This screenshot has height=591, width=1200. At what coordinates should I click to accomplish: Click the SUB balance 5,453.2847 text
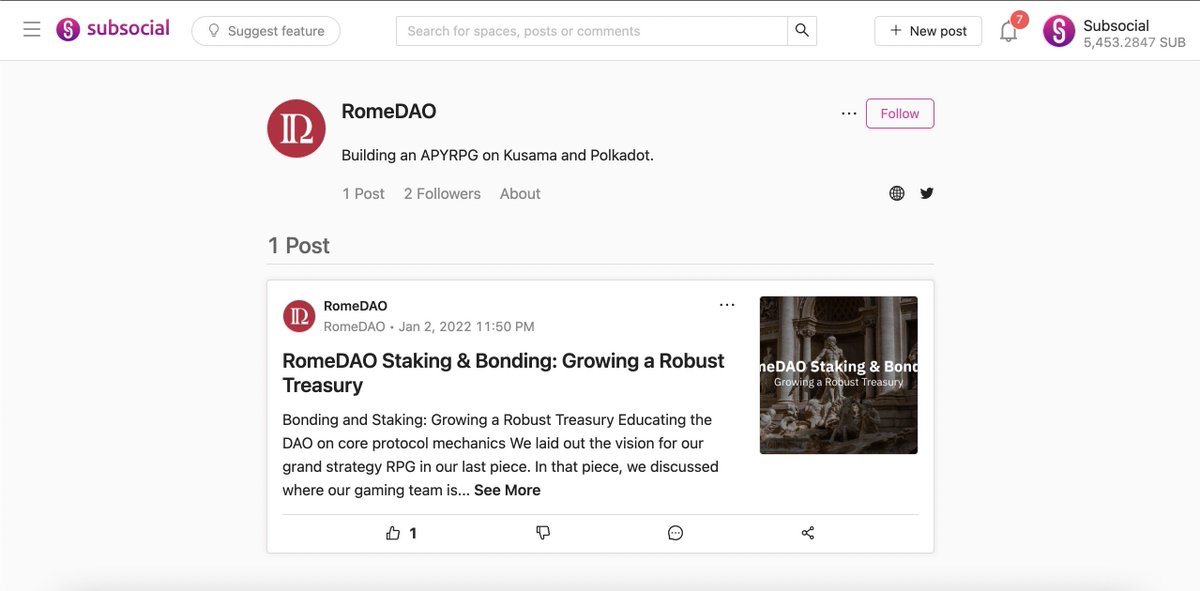tap(1134, 43)
